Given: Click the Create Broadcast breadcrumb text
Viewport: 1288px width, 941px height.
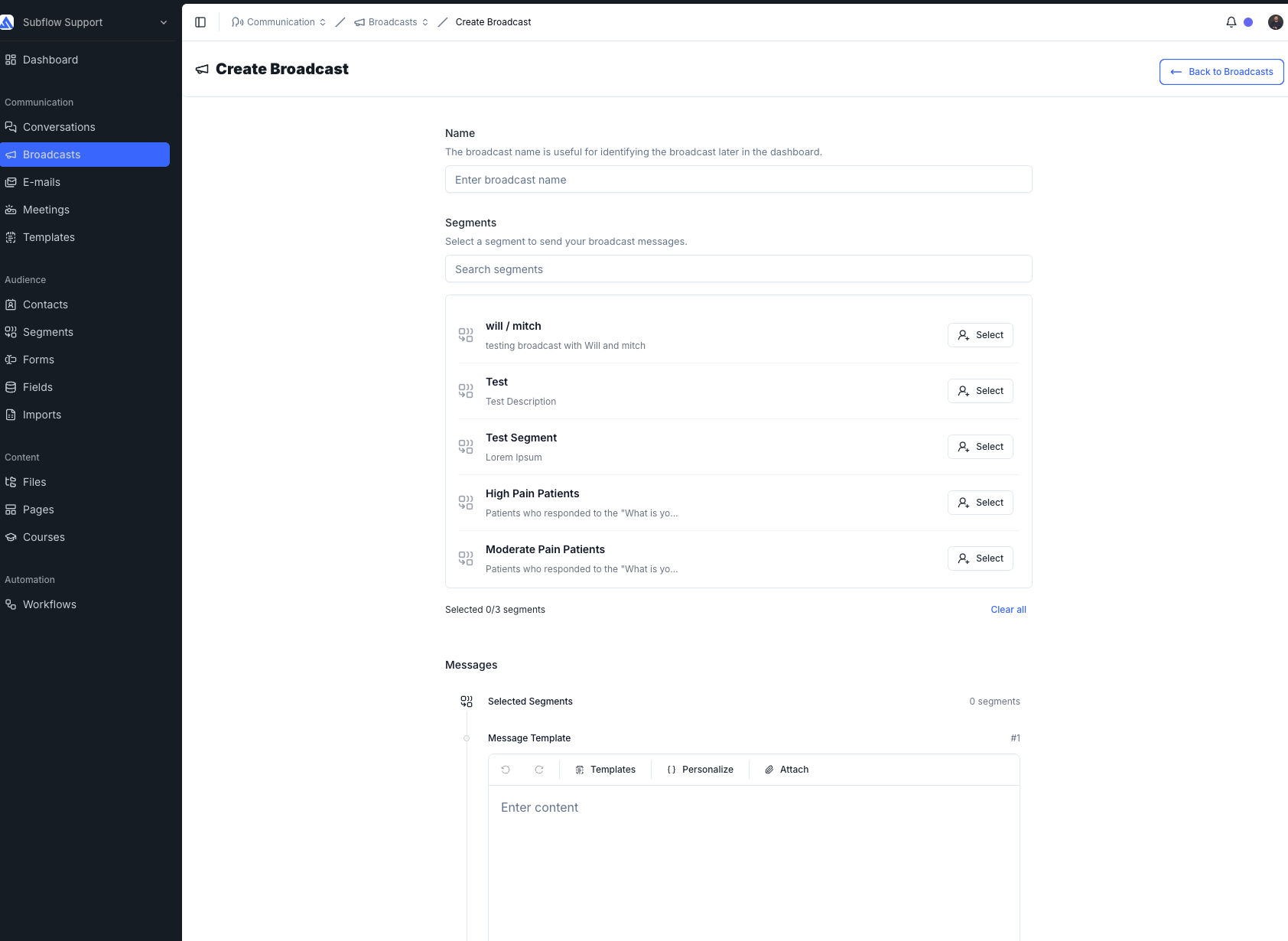Looking at the screenshot, I should (493, 22).
